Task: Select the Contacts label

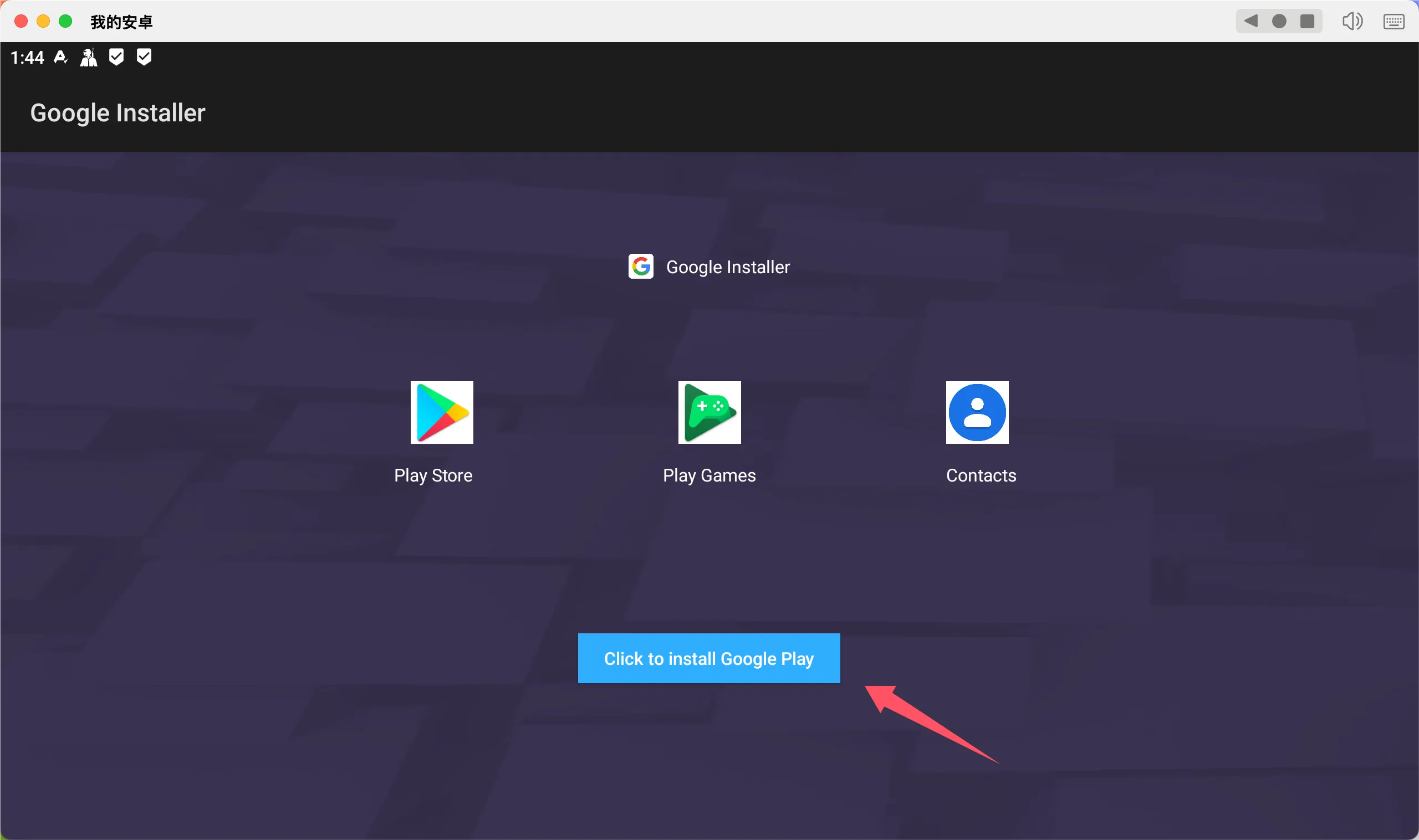Action: pos(981,475)
